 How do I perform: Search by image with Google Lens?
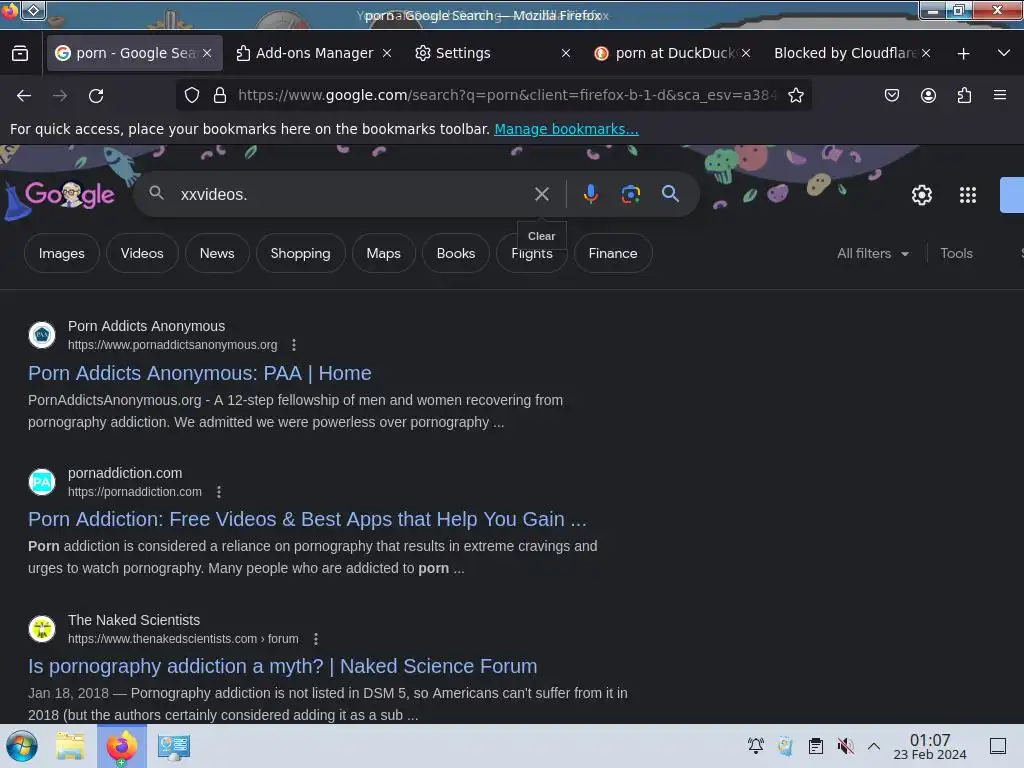[x=630, y=194]
